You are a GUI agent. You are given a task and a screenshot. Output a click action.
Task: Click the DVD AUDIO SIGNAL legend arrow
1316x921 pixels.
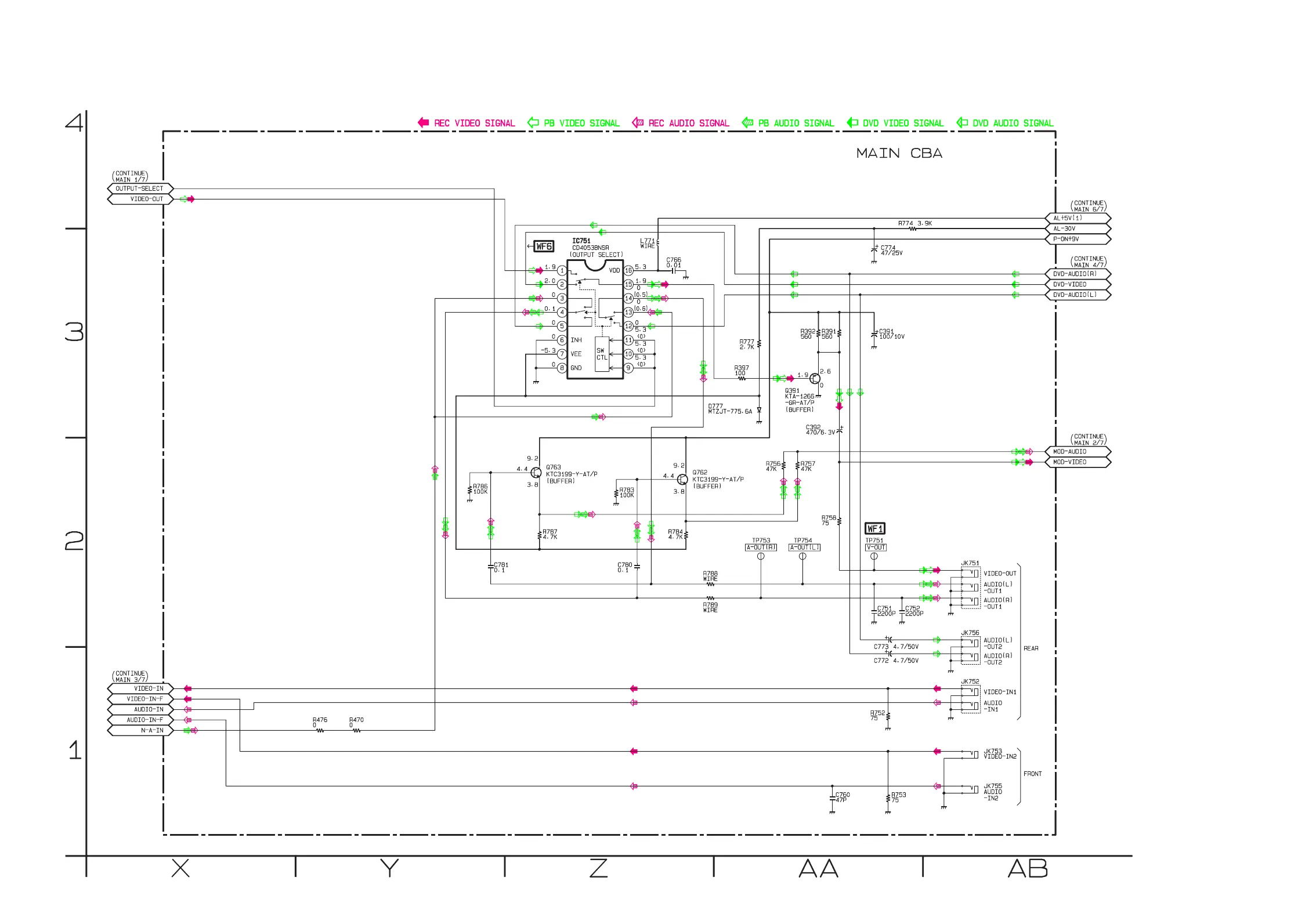(961, 122)
